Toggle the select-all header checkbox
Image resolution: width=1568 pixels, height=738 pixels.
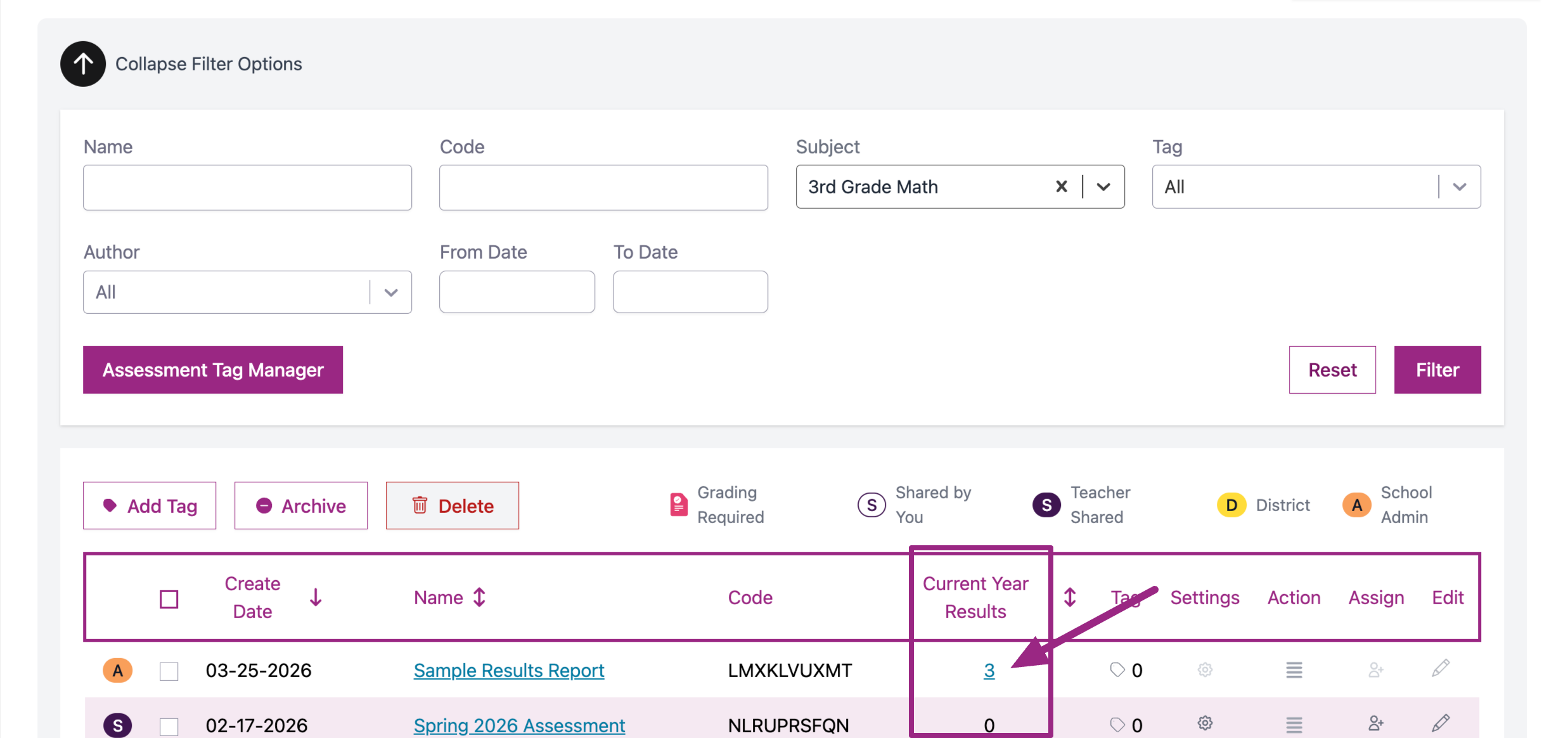tap(169, 599)
